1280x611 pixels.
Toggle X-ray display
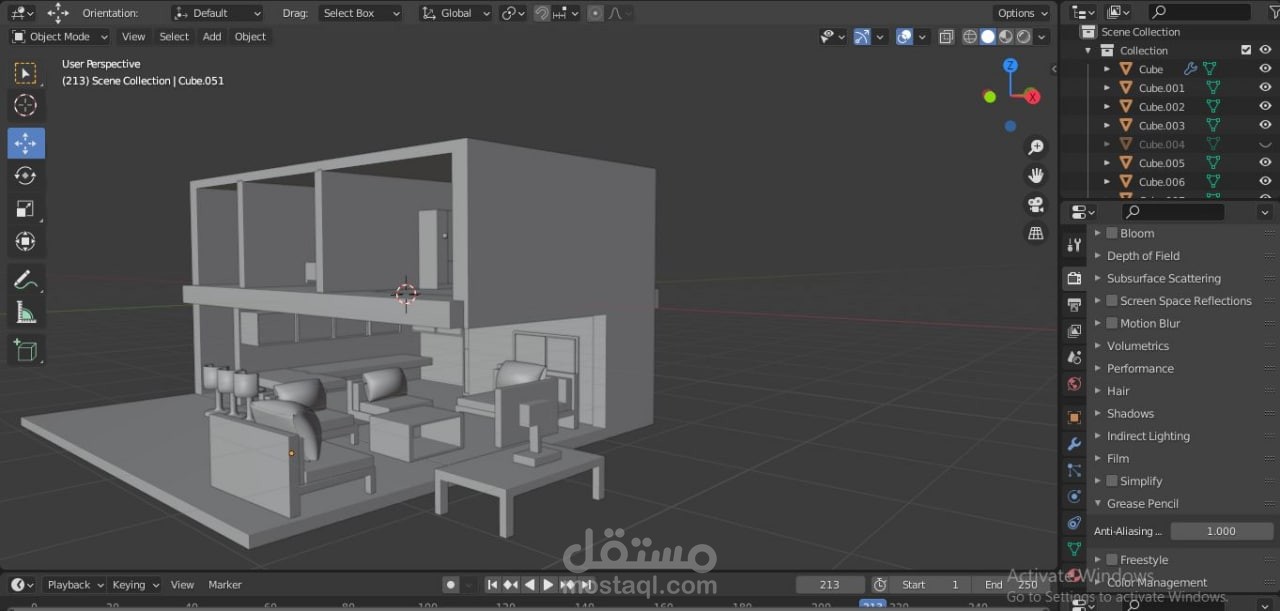click(947, 37)
